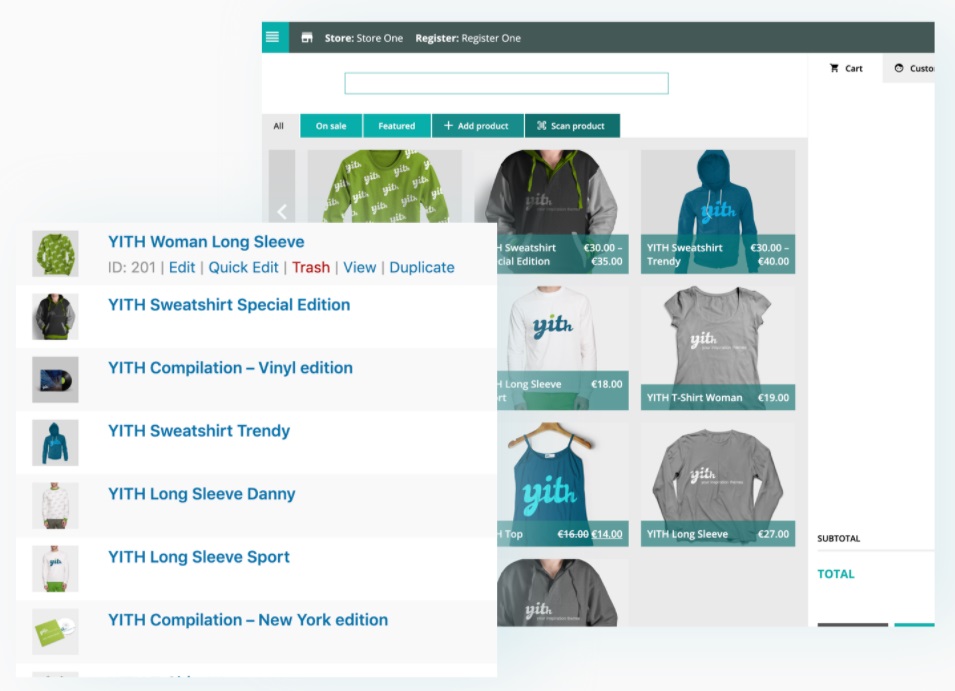Select YITH Long Sleeve €27.00 tile

[717, 485]
